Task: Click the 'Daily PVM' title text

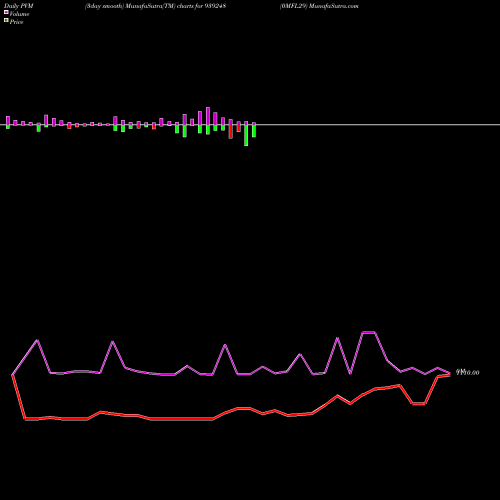Action: pyautogui.click(x=19, y=6)
